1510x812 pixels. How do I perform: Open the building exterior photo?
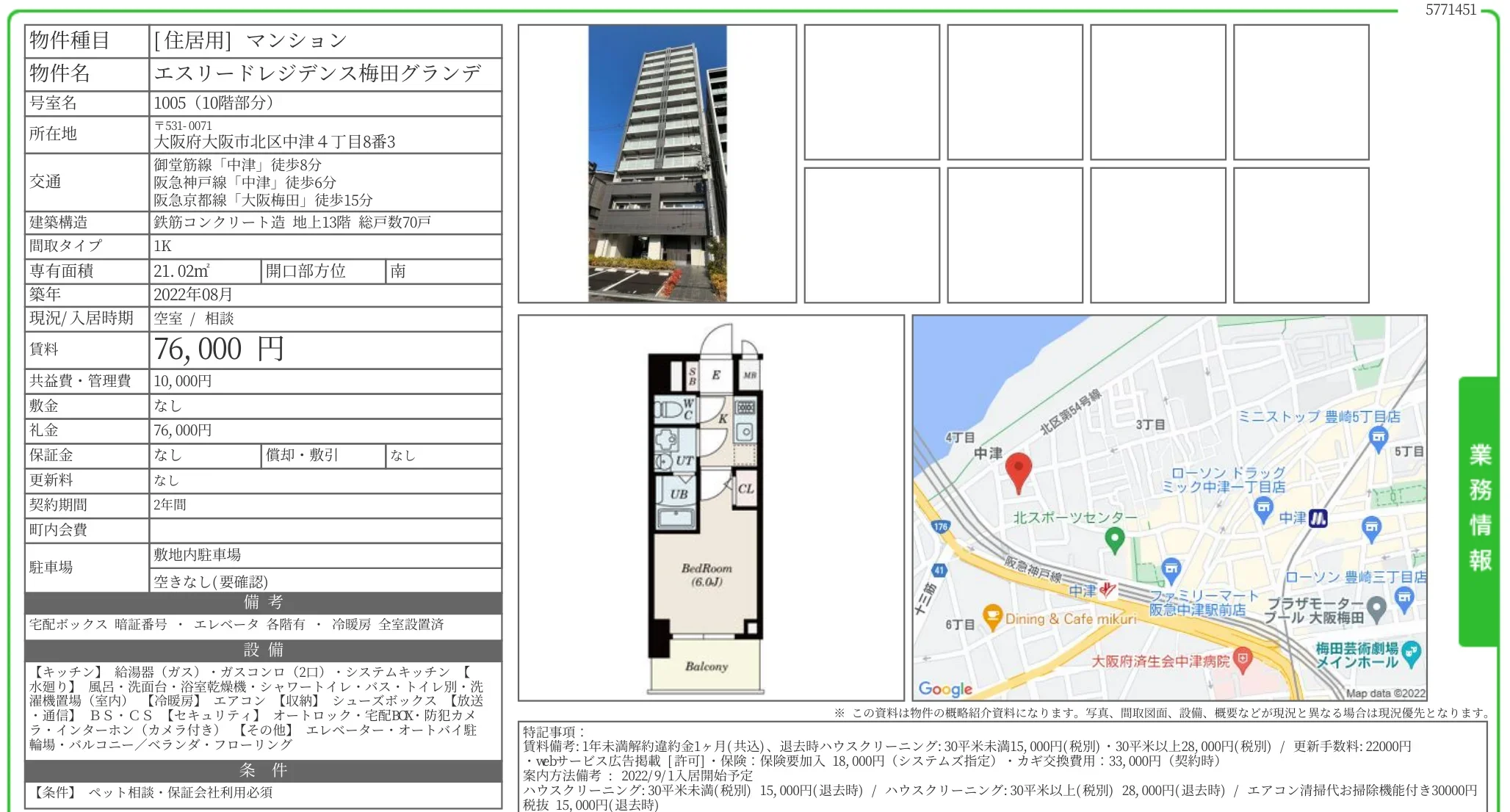(657, 164)
